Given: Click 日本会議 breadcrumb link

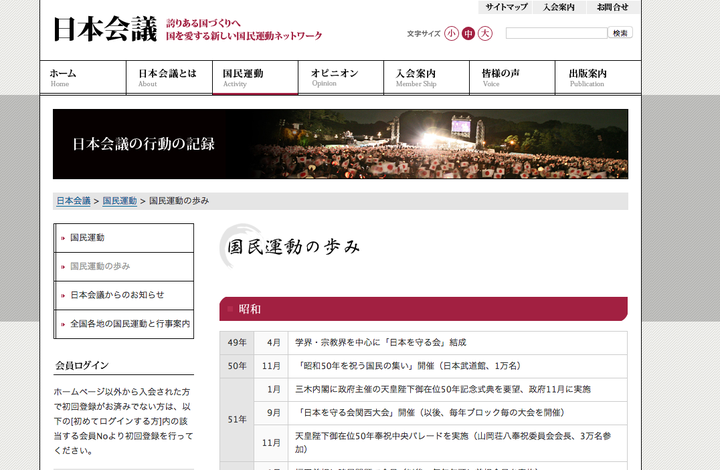Looking at the screenshot, I should (x=73, y=201).
